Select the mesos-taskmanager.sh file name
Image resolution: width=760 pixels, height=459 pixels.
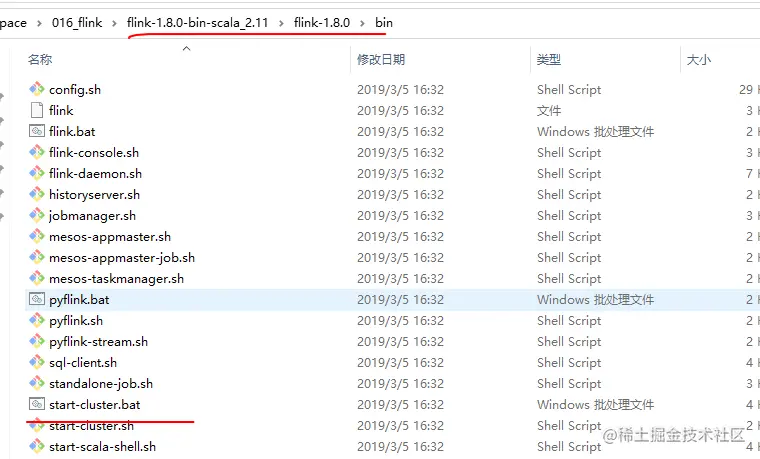pos(116,279)
